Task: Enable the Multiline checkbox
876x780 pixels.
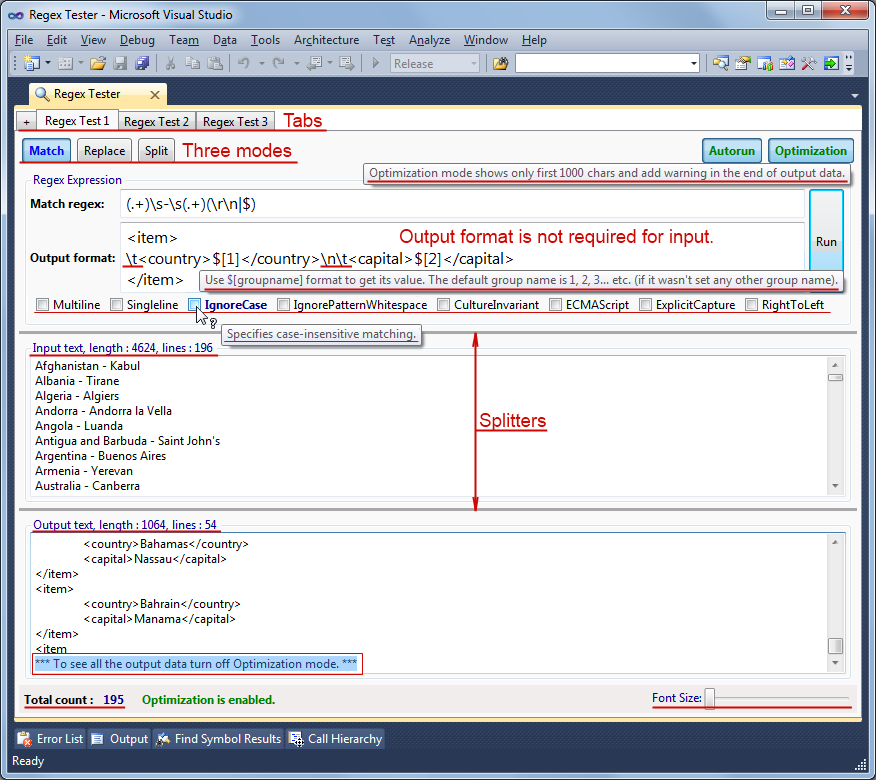Action: (x=42, y=305)
